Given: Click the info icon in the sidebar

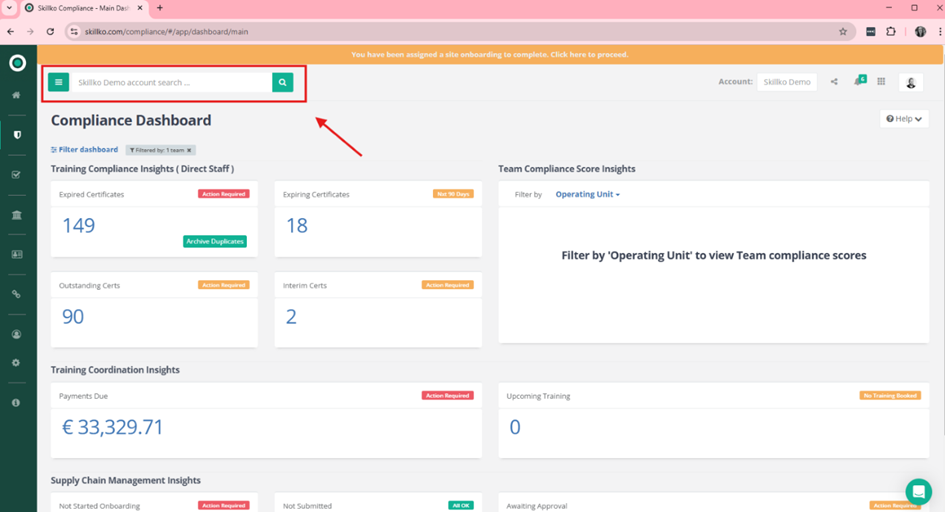Looking at the screenshot, I should [x=16, y=403].
